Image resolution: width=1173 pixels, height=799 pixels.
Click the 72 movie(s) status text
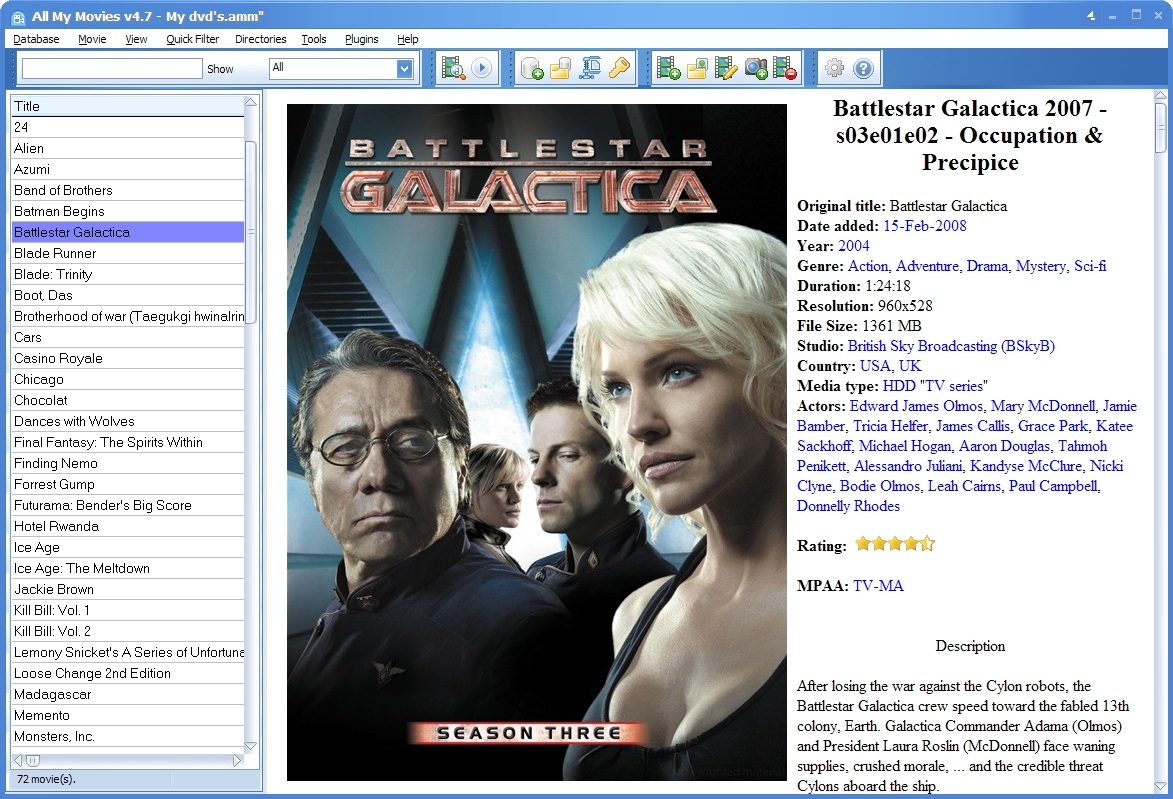click(x=46, y=779)
